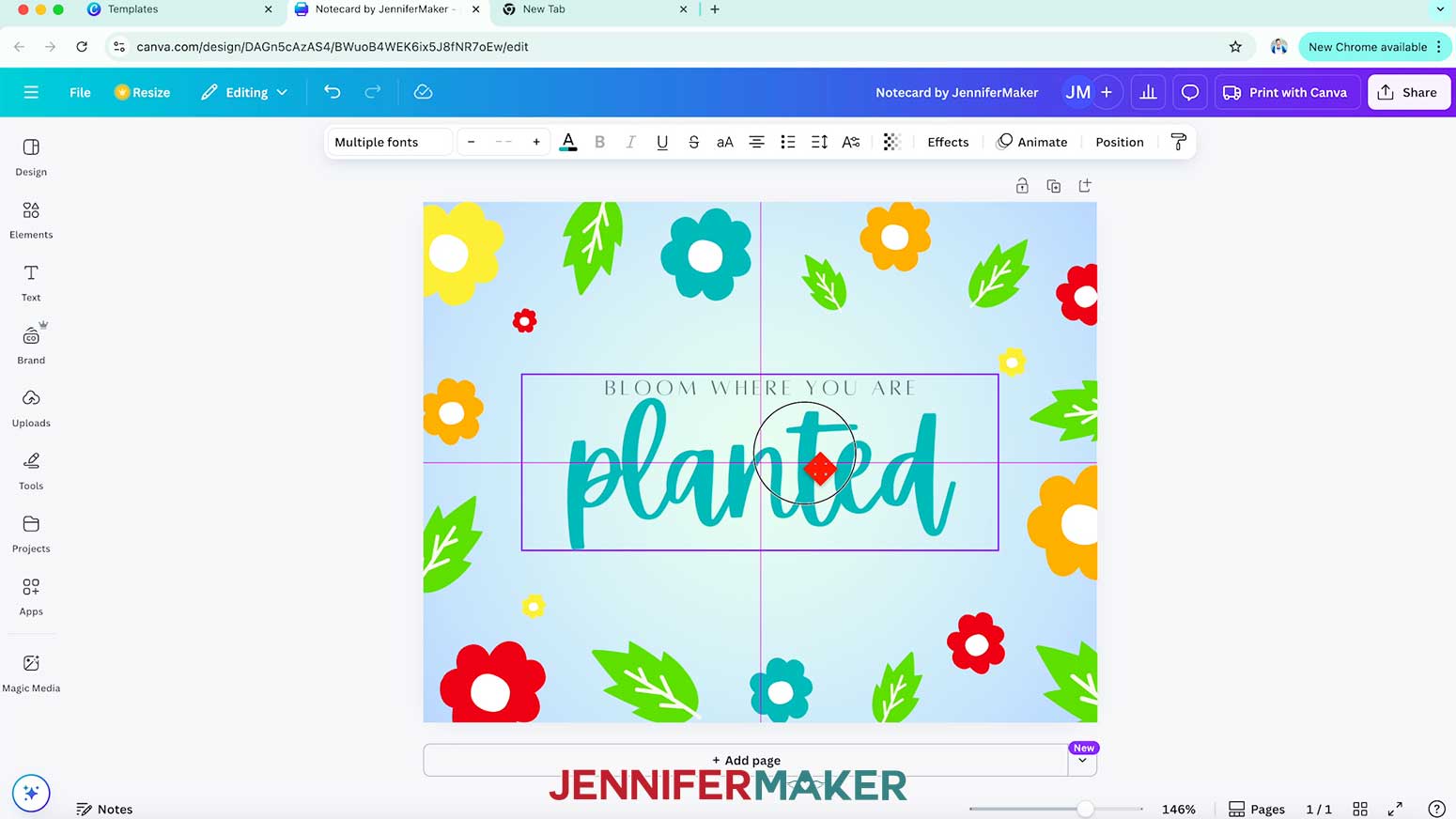
Task: Duplicate the page
Action: point(1053,186)
